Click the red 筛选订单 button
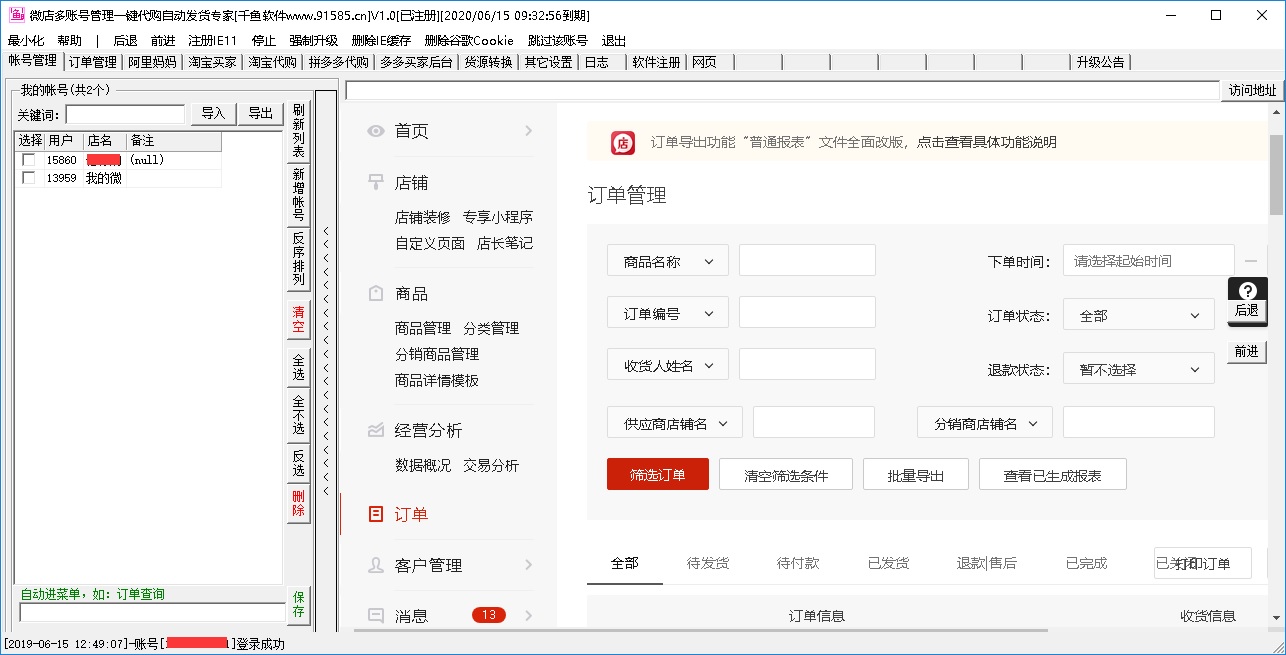Screen dimensions: 1286x655 click(x=658, y=475)
